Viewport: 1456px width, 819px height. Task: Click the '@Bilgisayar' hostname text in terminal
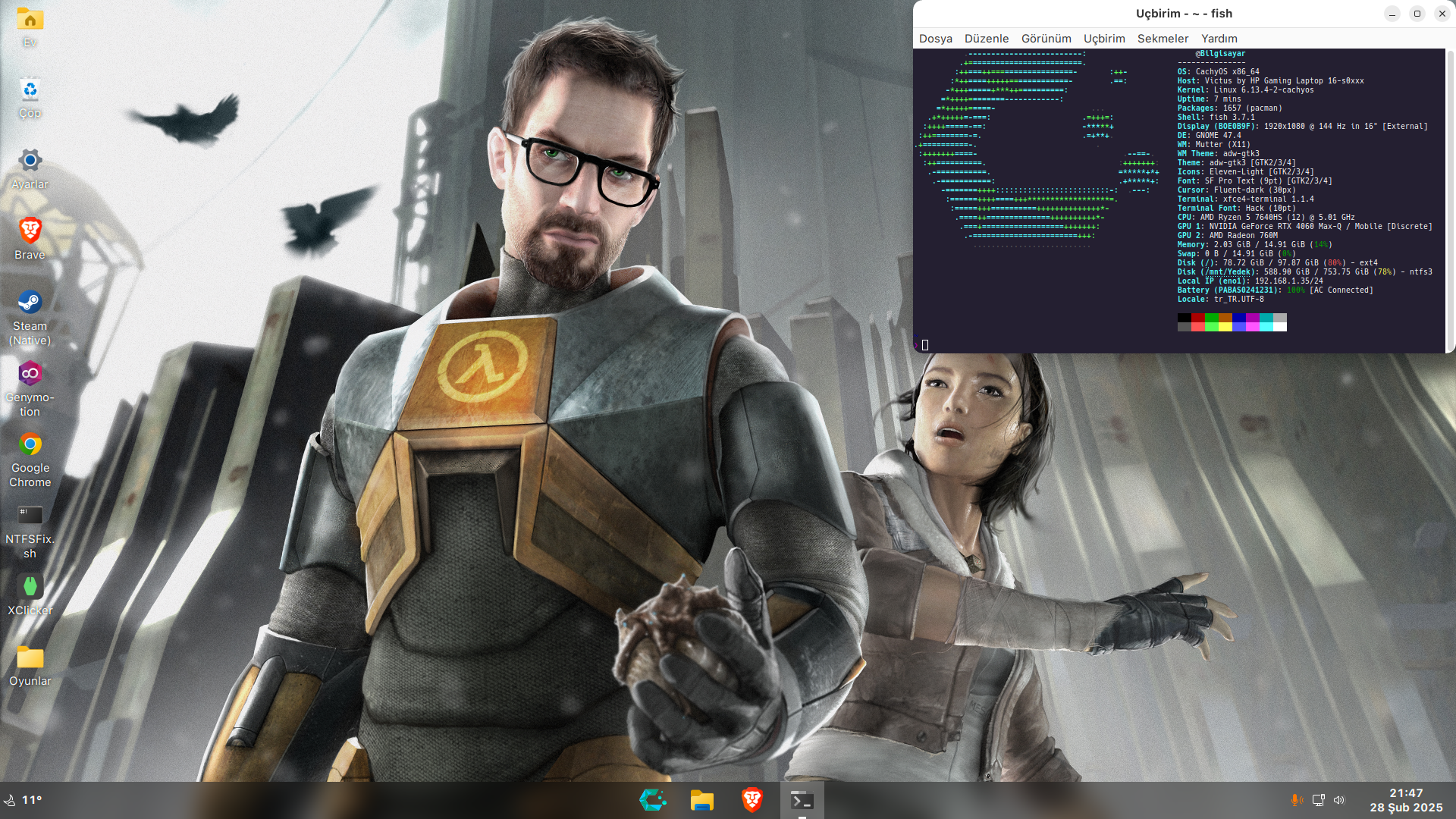tap(1221, 54)
